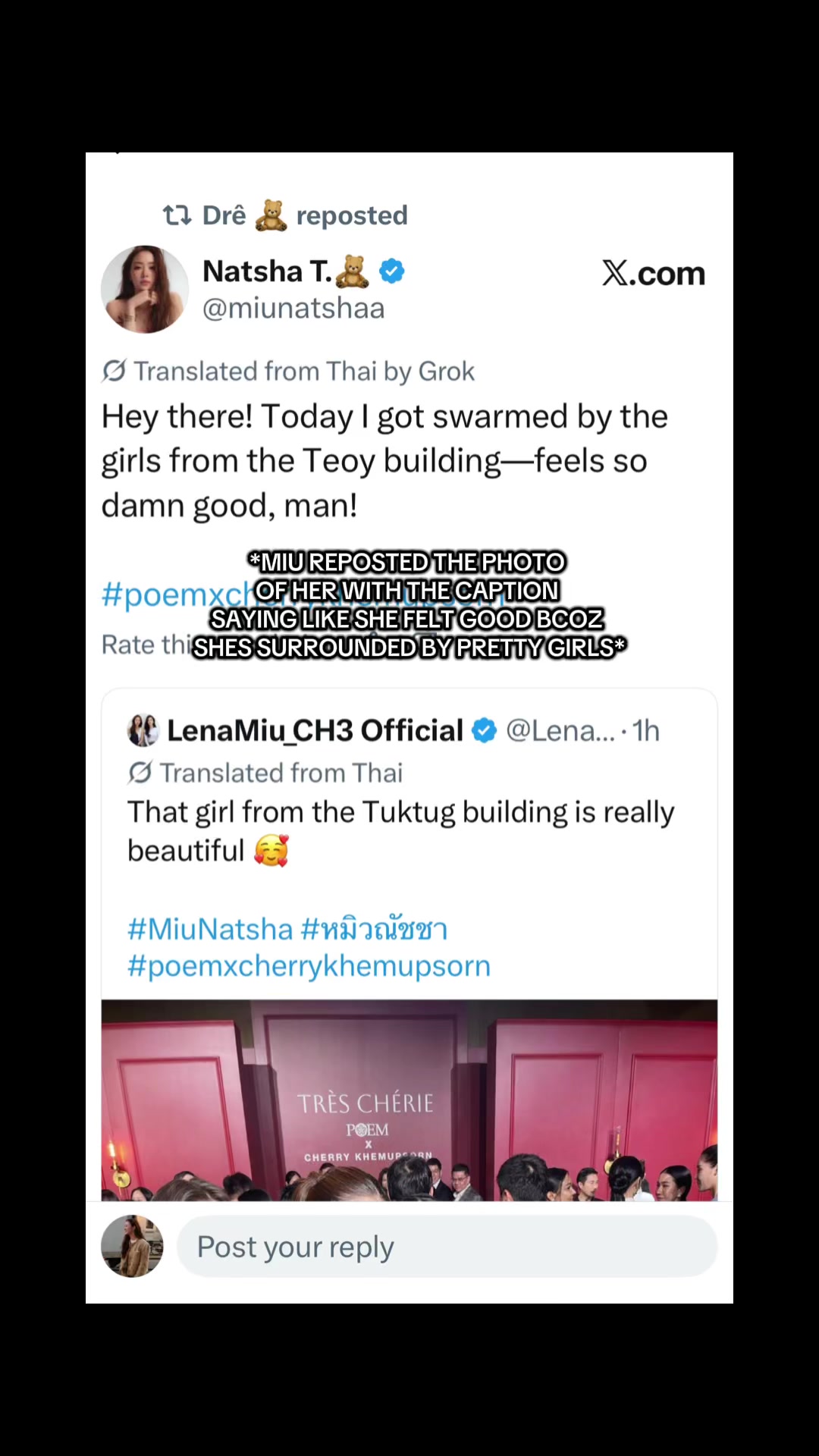Open Natsha T. profile avatar photo
Viewport: 819px width, 1456px height.
[x=145, y=289]
